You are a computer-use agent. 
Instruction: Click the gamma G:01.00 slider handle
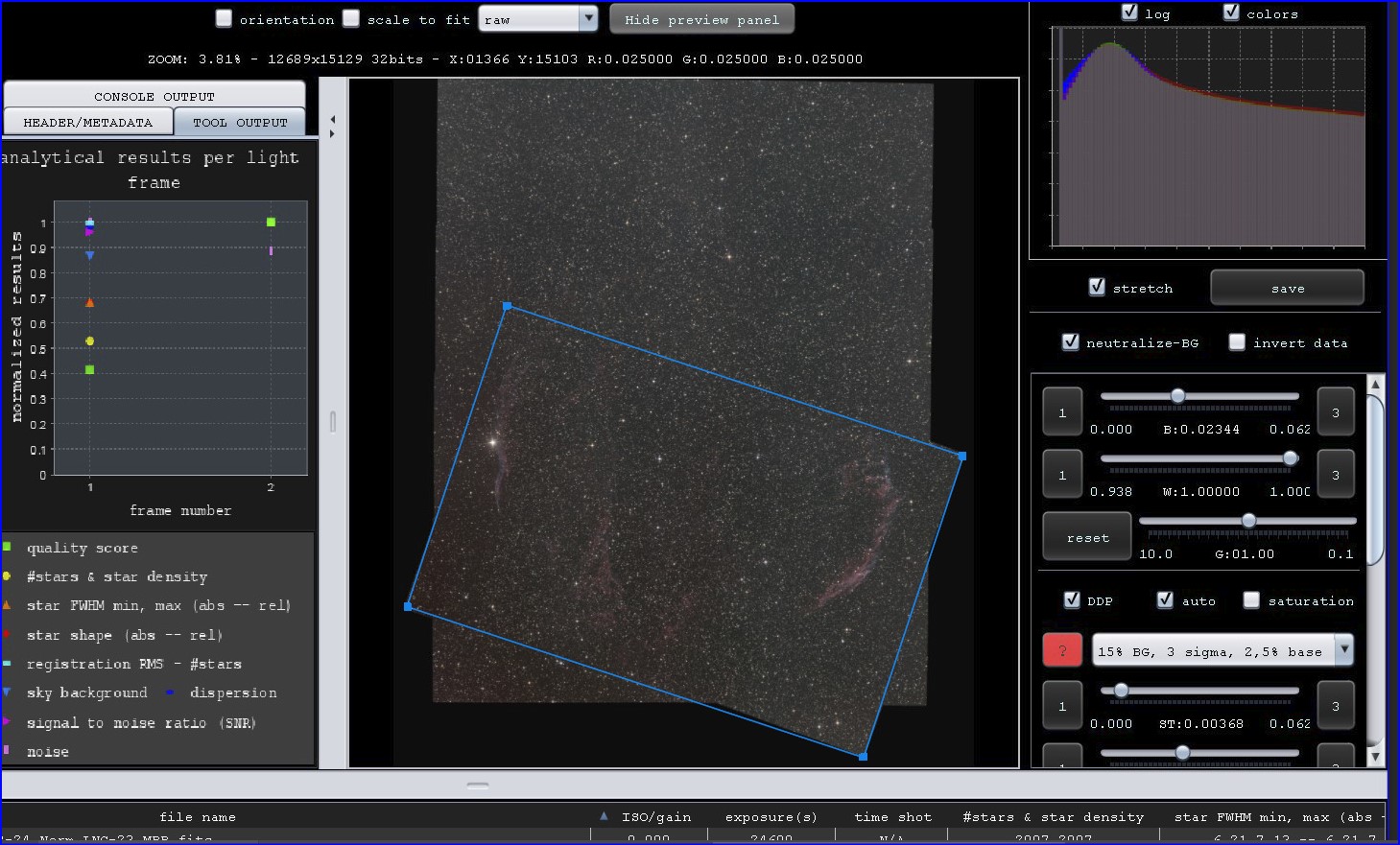(x=1247, y=521)
